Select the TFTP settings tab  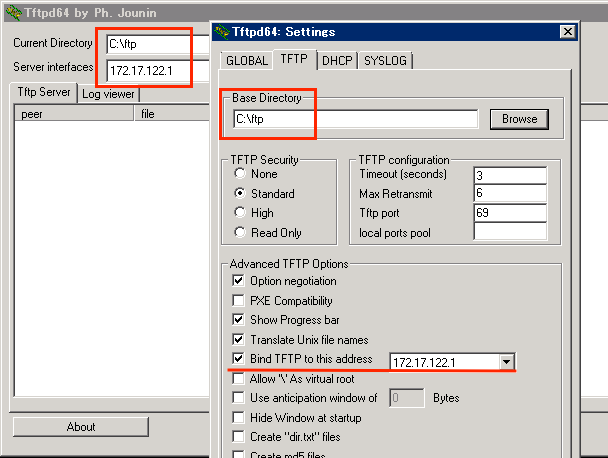tap(294, 59)
